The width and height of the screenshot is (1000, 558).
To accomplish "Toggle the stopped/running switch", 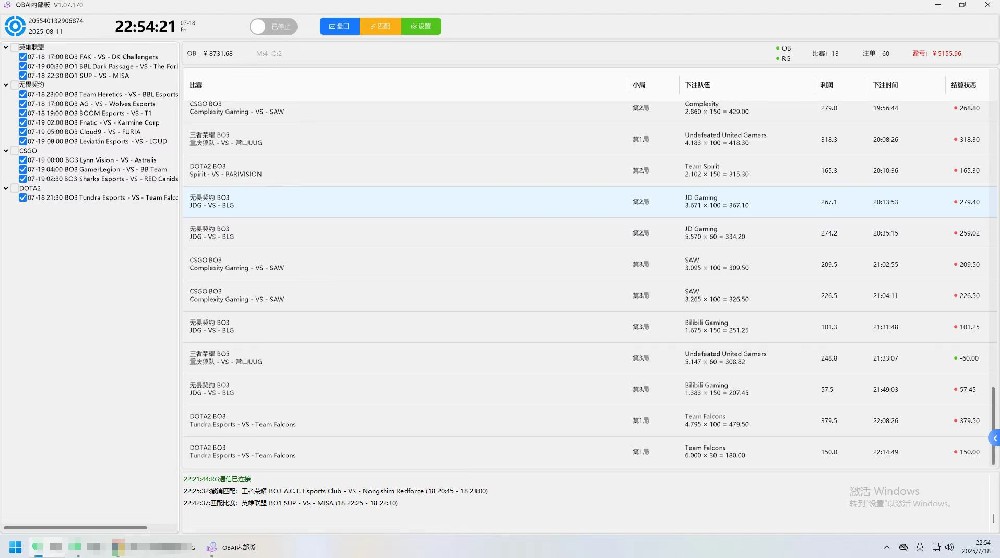I will [x=273, y=26].
